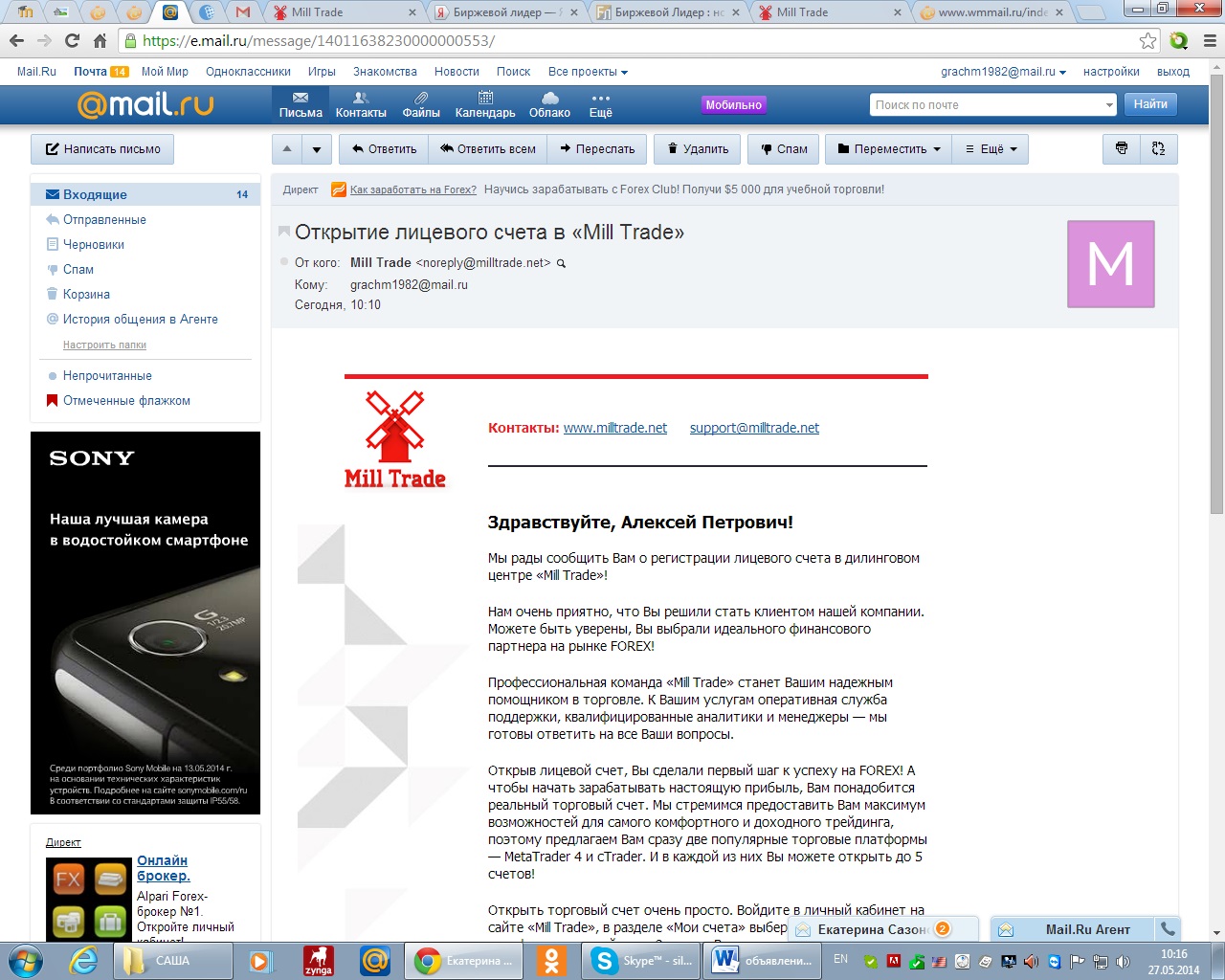Mark the message as Спам in toolbar
The height and width of the screenshot is (980, 1225).
point(783,148)
